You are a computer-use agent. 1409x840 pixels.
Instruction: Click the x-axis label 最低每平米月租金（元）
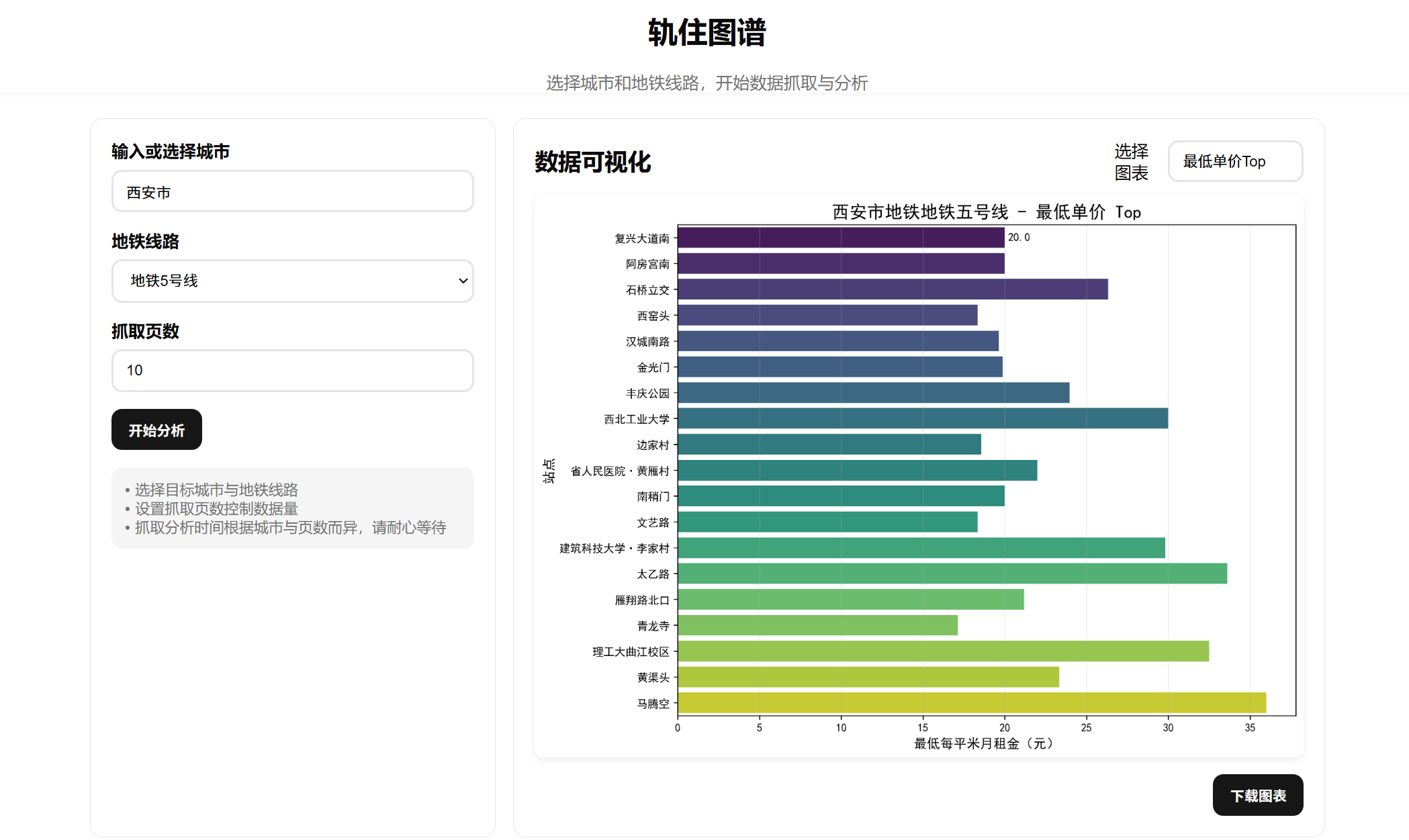click(x=986, y=744)
